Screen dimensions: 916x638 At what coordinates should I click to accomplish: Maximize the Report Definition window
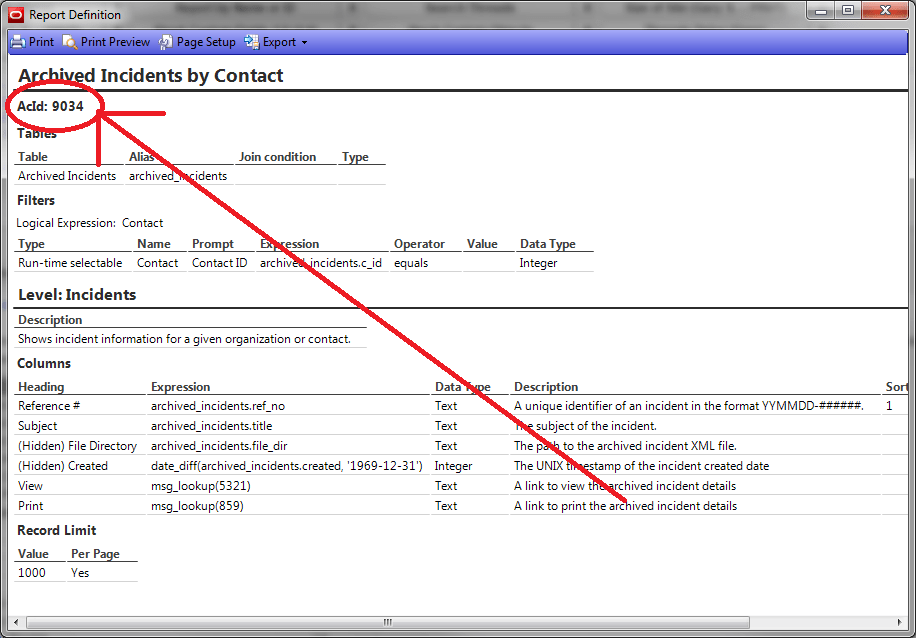(x=846, y=10)
